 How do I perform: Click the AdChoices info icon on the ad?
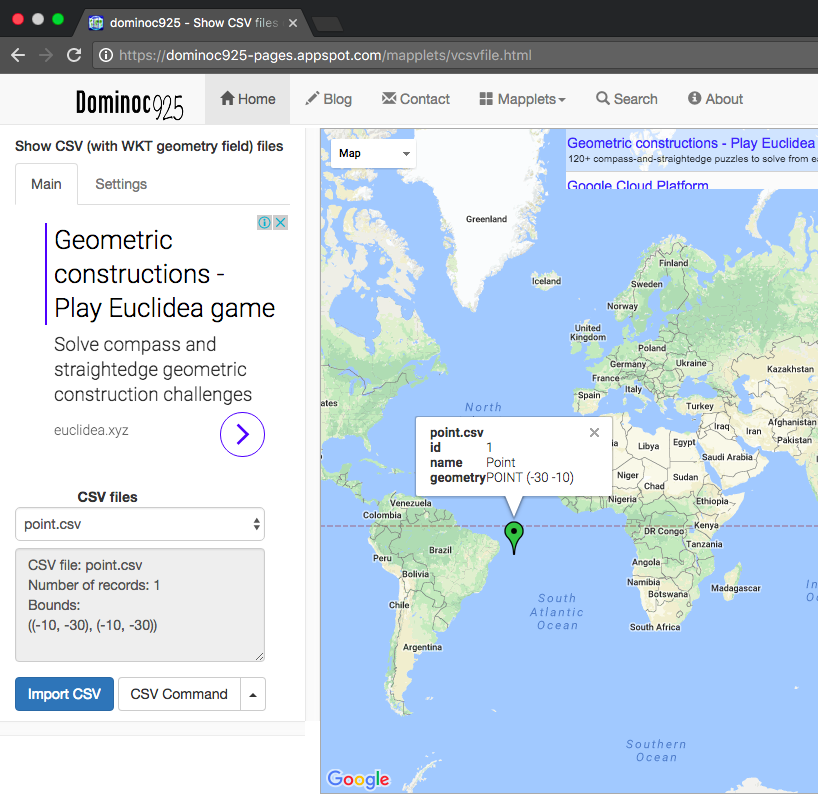coord(264,222)
